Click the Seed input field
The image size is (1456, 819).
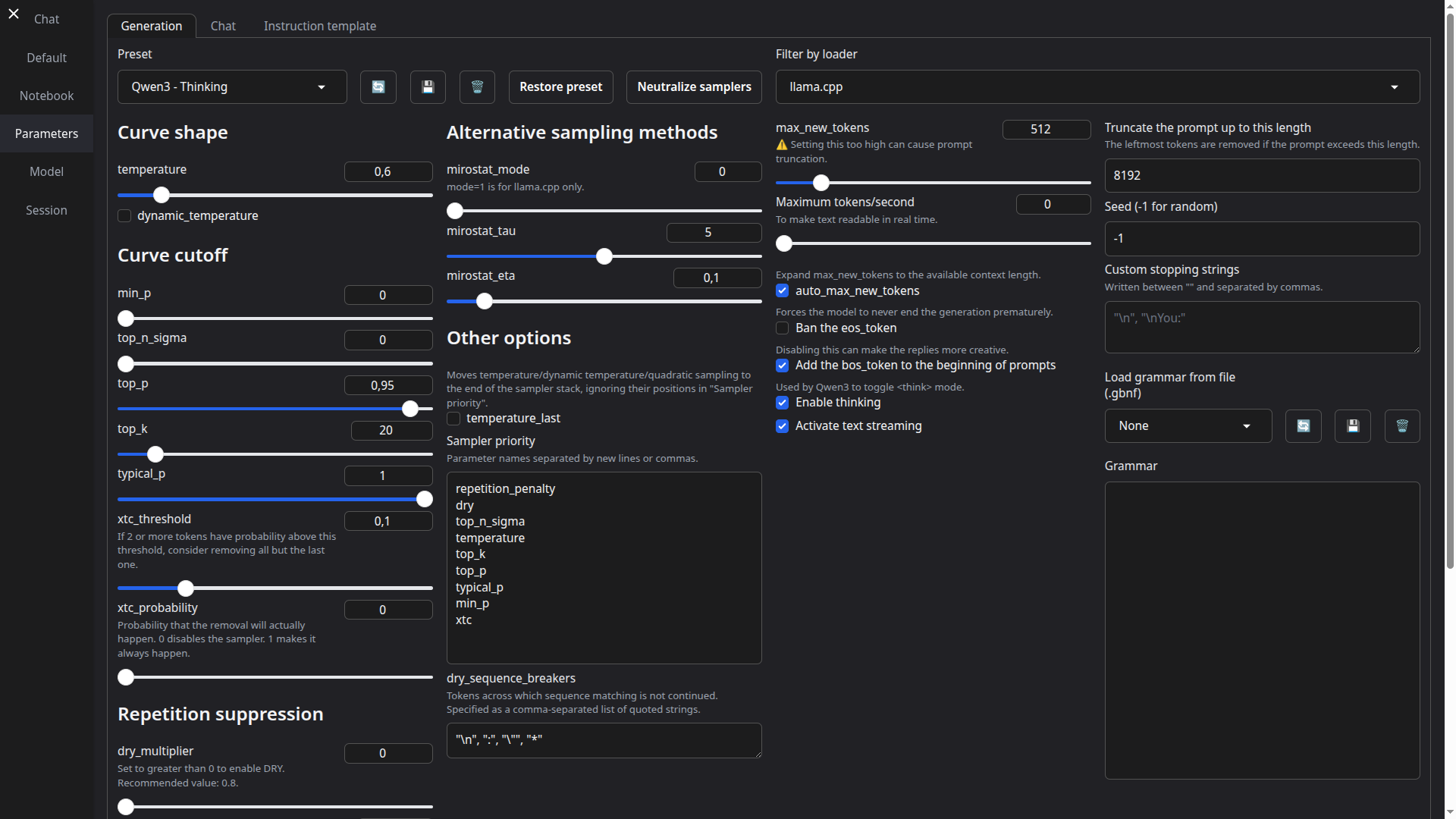point(1261,238)
